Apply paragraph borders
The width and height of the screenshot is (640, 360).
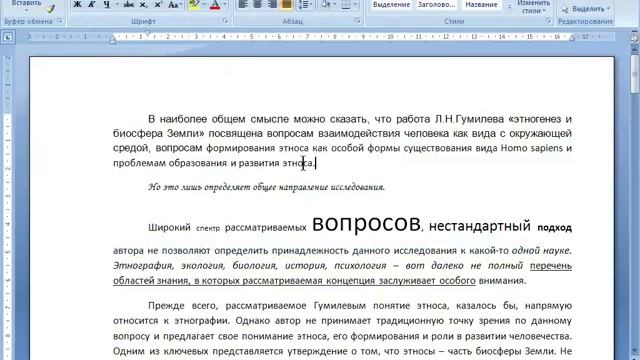point(346,5)
